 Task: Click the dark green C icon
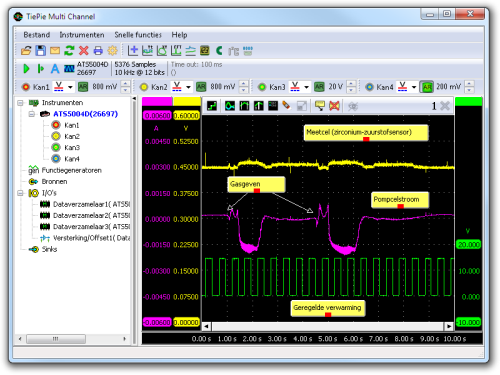coord(219,51)
